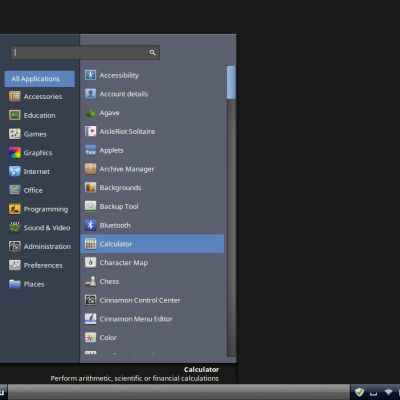Click the Applets icon

click(x=90, y=150)
